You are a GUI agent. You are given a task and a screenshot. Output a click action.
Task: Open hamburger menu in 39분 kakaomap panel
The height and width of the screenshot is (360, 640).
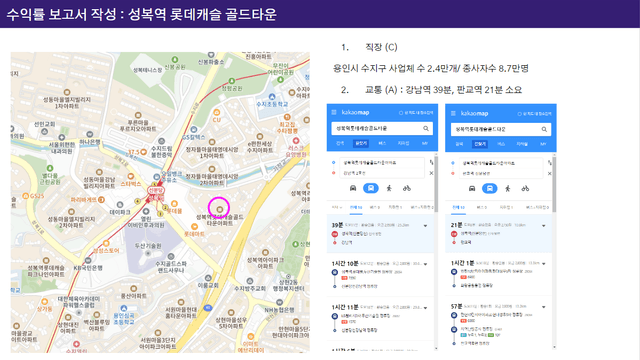[334, 112]
